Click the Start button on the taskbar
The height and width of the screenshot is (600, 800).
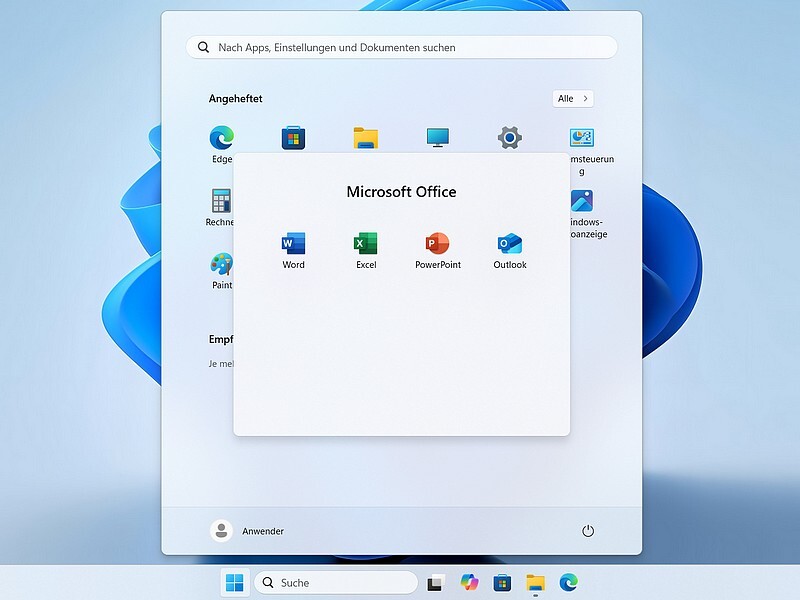[235, 582]
